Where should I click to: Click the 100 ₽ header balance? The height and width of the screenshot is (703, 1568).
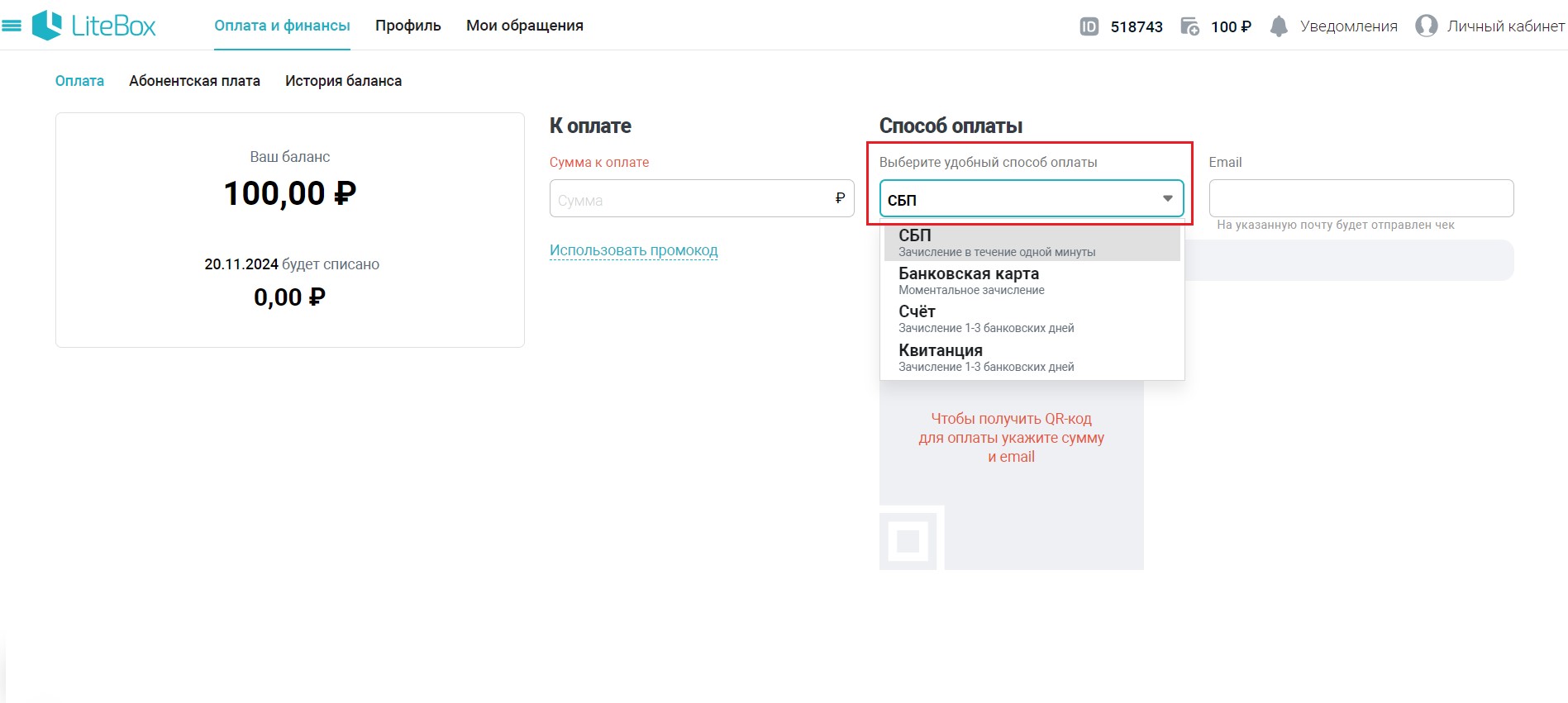pos(1231,26)
